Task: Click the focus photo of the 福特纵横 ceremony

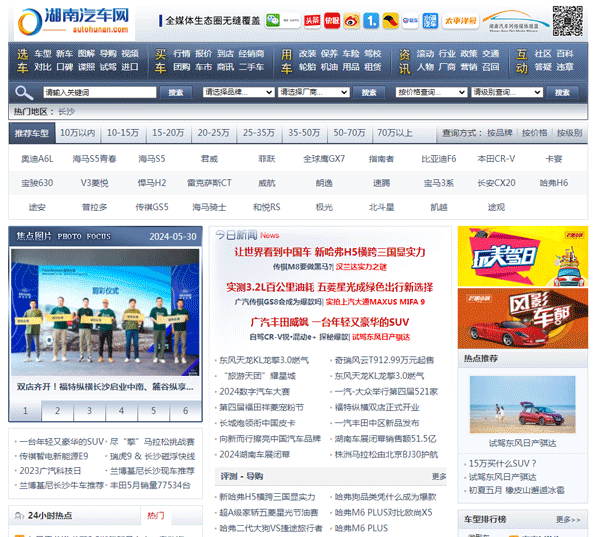Action: (x=105, y=312)
